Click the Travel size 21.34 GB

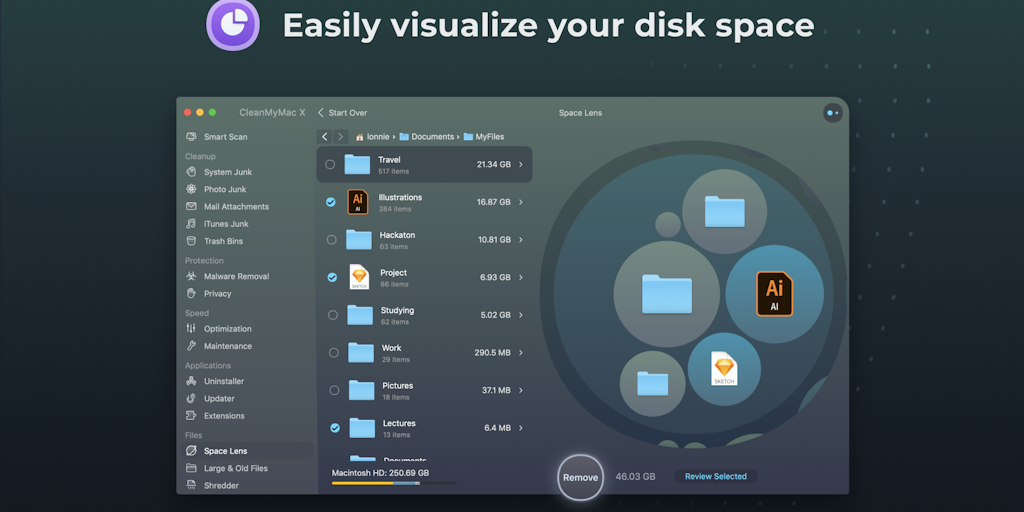point(494,165)
